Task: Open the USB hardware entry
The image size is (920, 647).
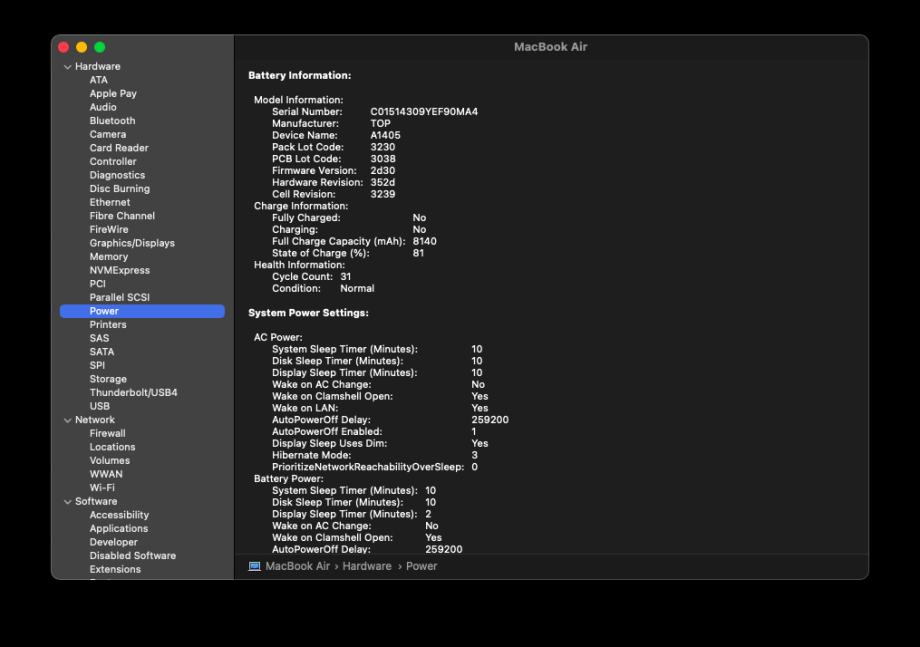Action: 99,406
